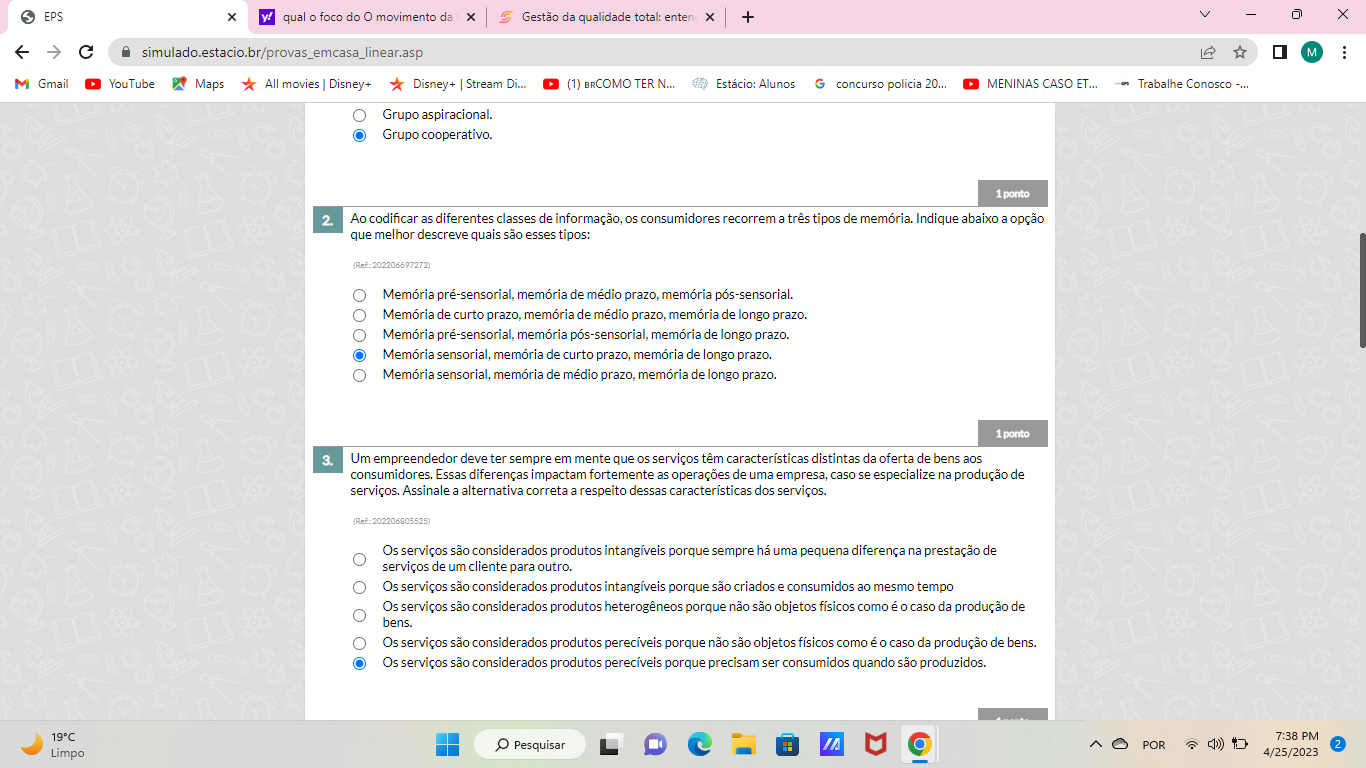Open the Gmail bookmark
This screenshot has width=1366, height=768.
[x=42, y=84]
